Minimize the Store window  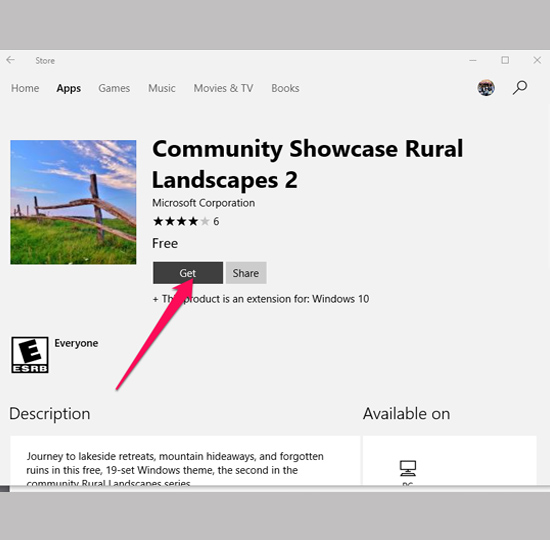tap(473, 60)
